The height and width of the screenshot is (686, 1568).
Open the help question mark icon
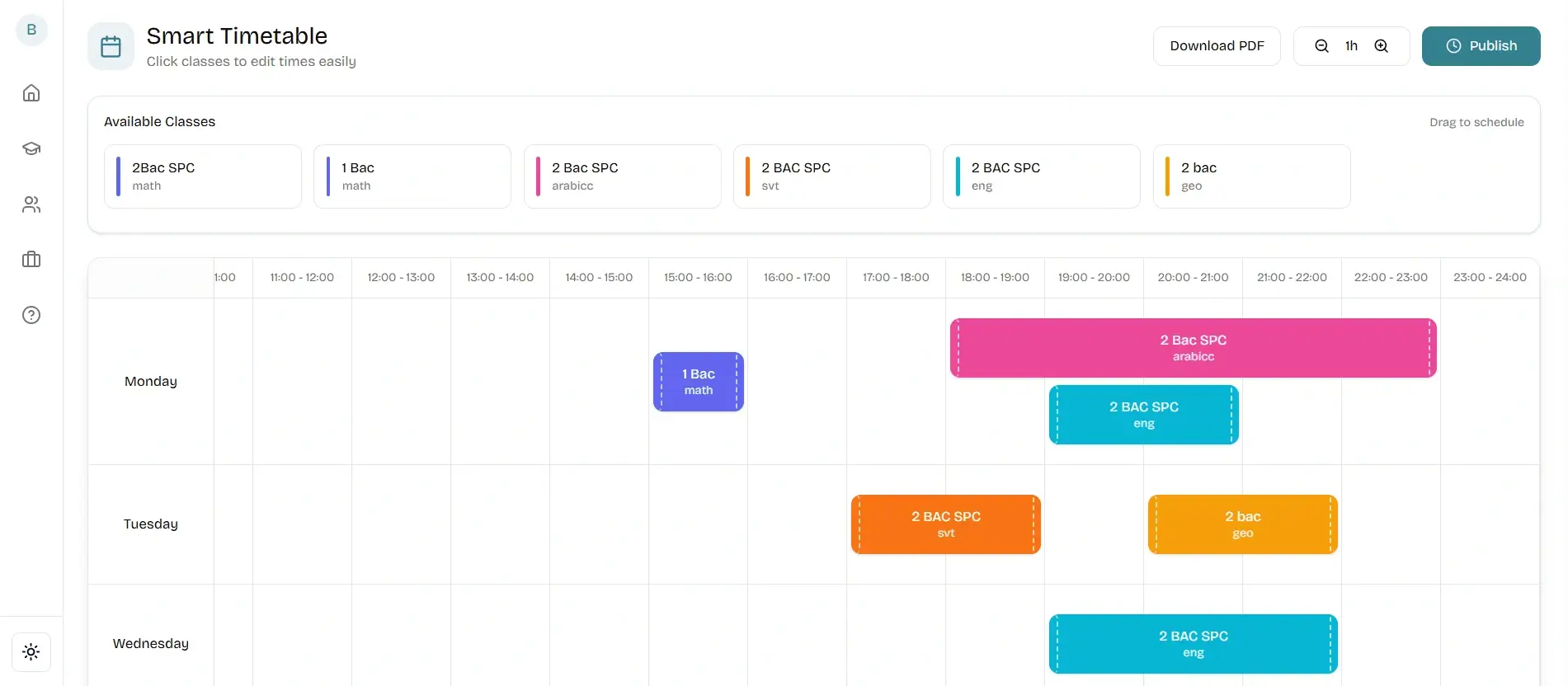(x=31, y=315)
